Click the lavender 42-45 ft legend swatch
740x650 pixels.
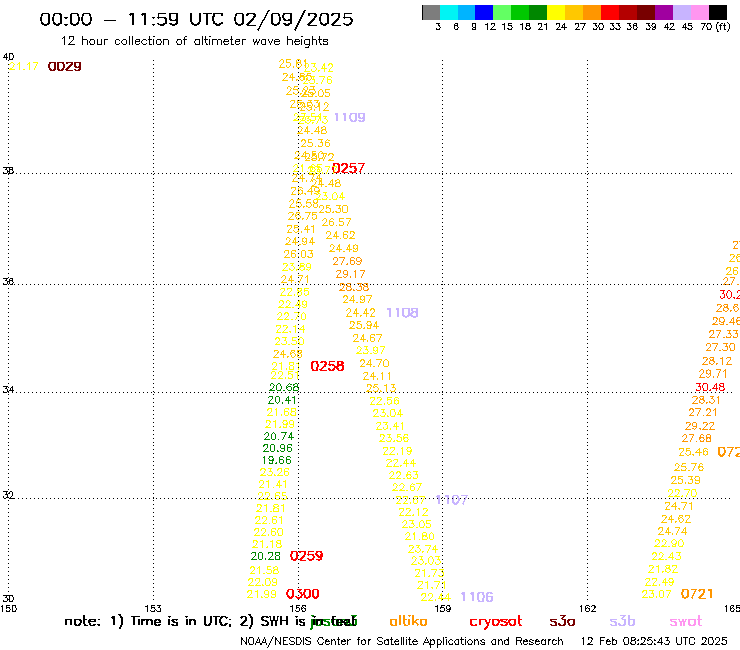coord(681,12)
